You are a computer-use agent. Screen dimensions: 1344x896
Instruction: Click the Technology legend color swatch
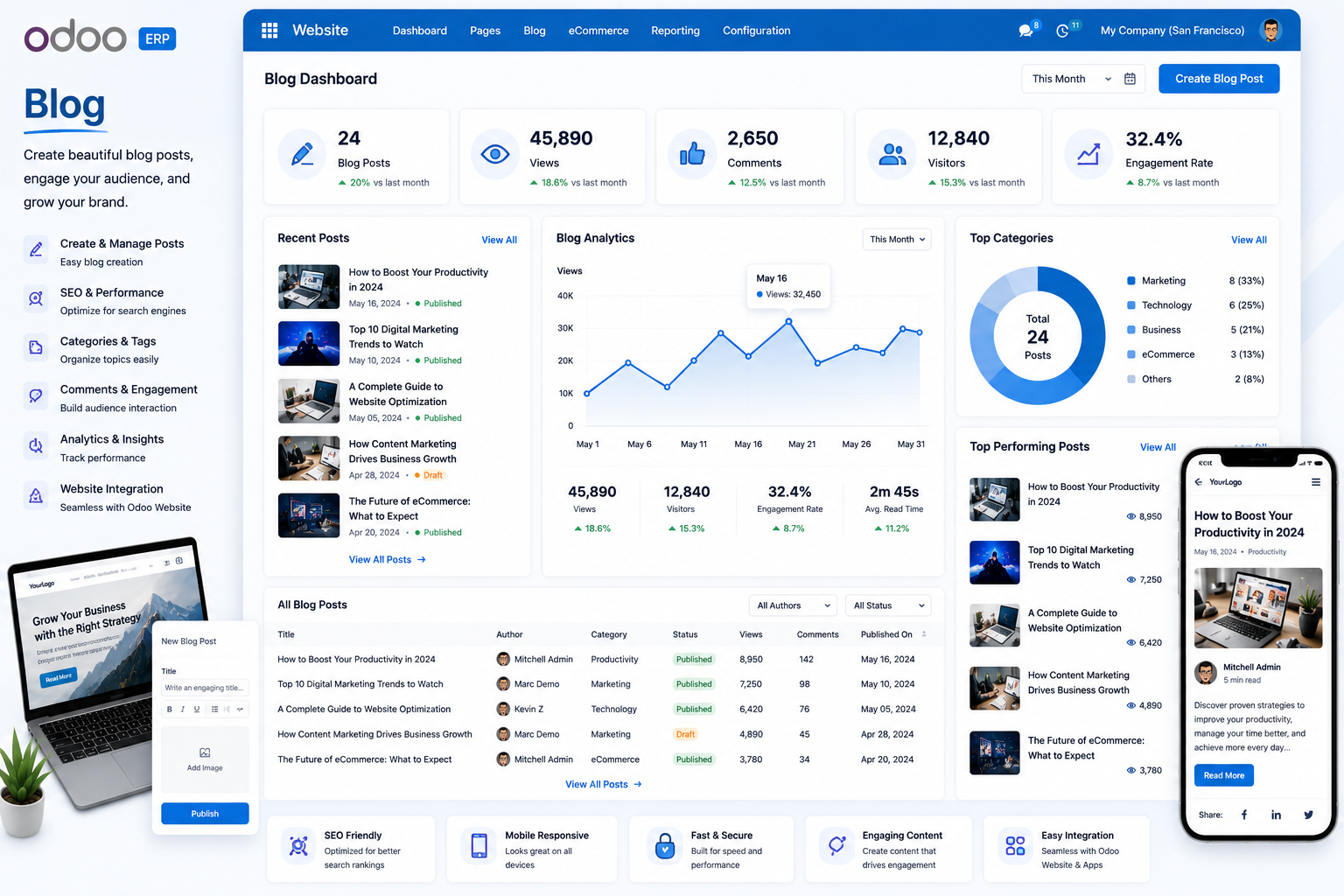point(1131,305)
